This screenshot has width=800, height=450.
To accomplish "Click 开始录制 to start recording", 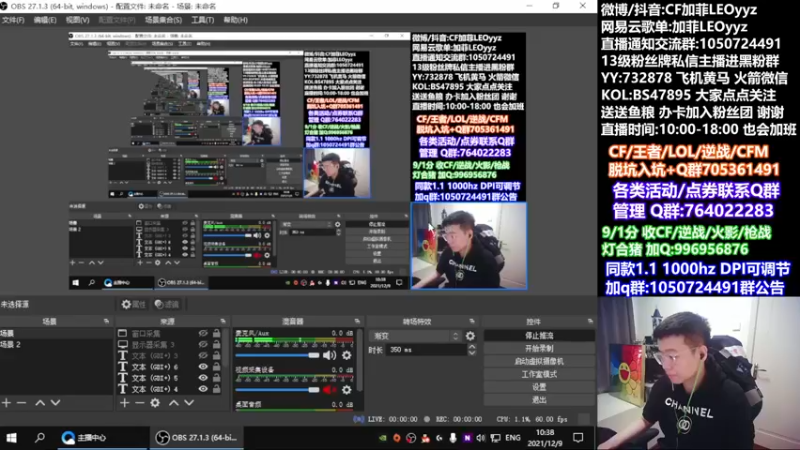I will click(x=539, y=348).
